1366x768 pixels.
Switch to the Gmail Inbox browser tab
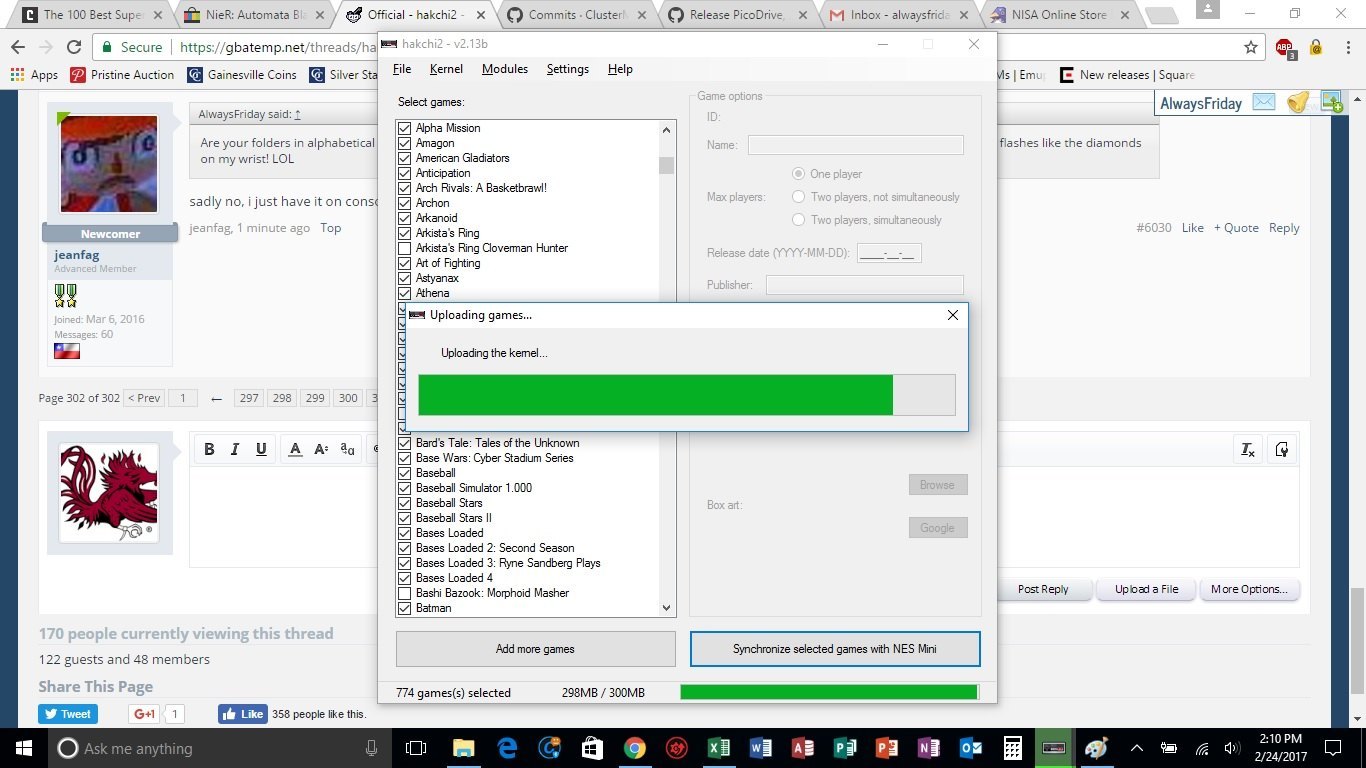[899, 15]
